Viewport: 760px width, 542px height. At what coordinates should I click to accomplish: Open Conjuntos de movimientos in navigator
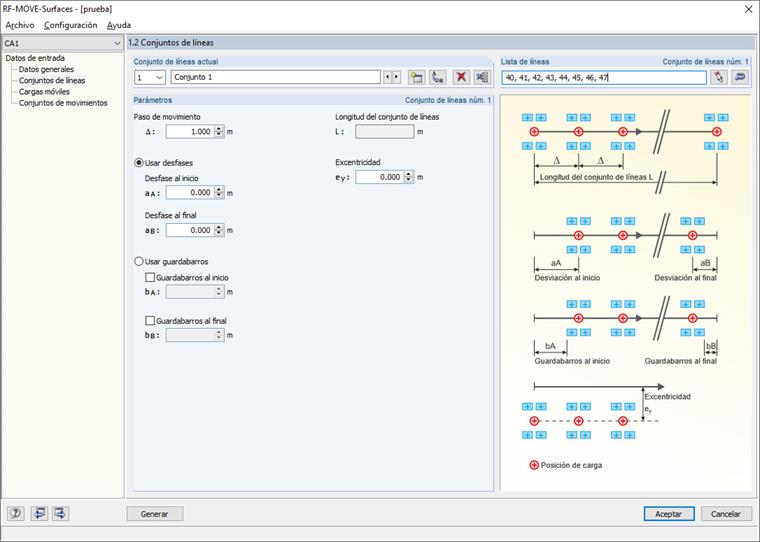63,103
